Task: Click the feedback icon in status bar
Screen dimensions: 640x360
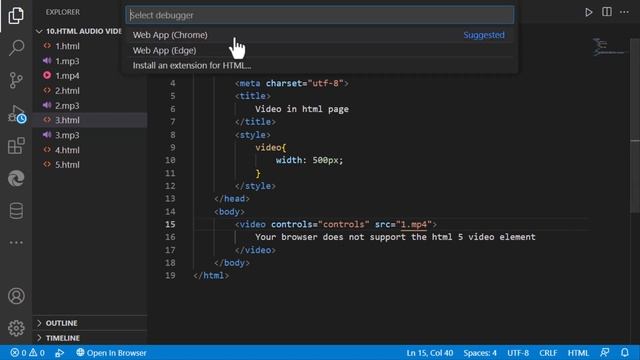Action: [x=604, y=353]
